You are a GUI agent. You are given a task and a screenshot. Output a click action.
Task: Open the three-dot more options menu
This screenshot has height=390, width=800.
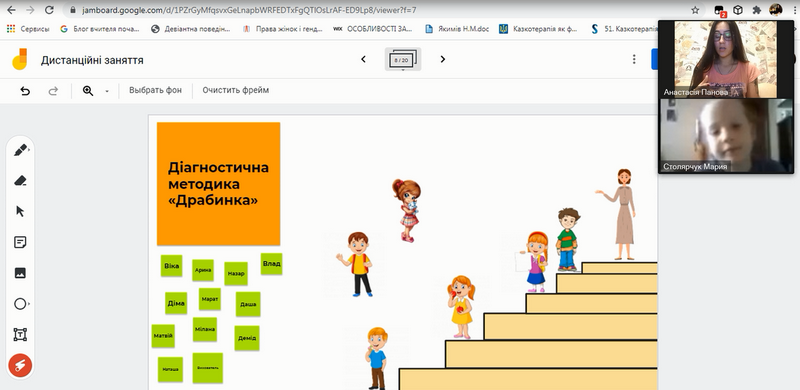coord(634,59)
